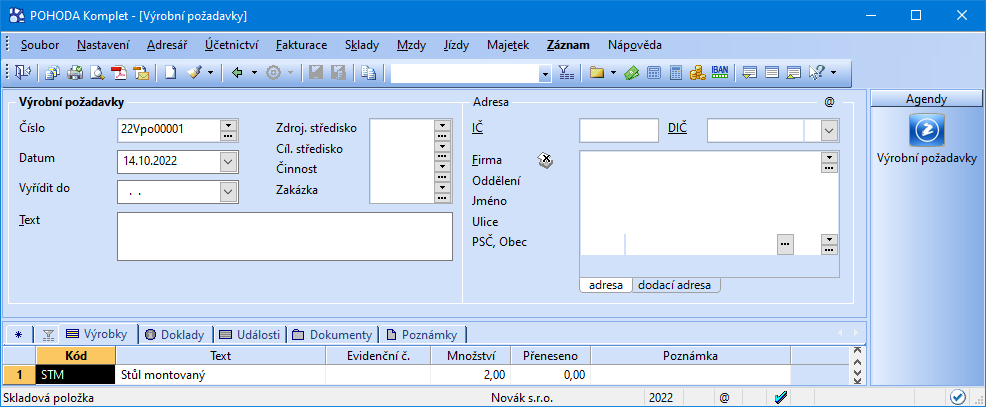The width and height of the screenshot is (986, 407).
Task: Click the asterisk tab left of table tabs
Action: (18, 335)
